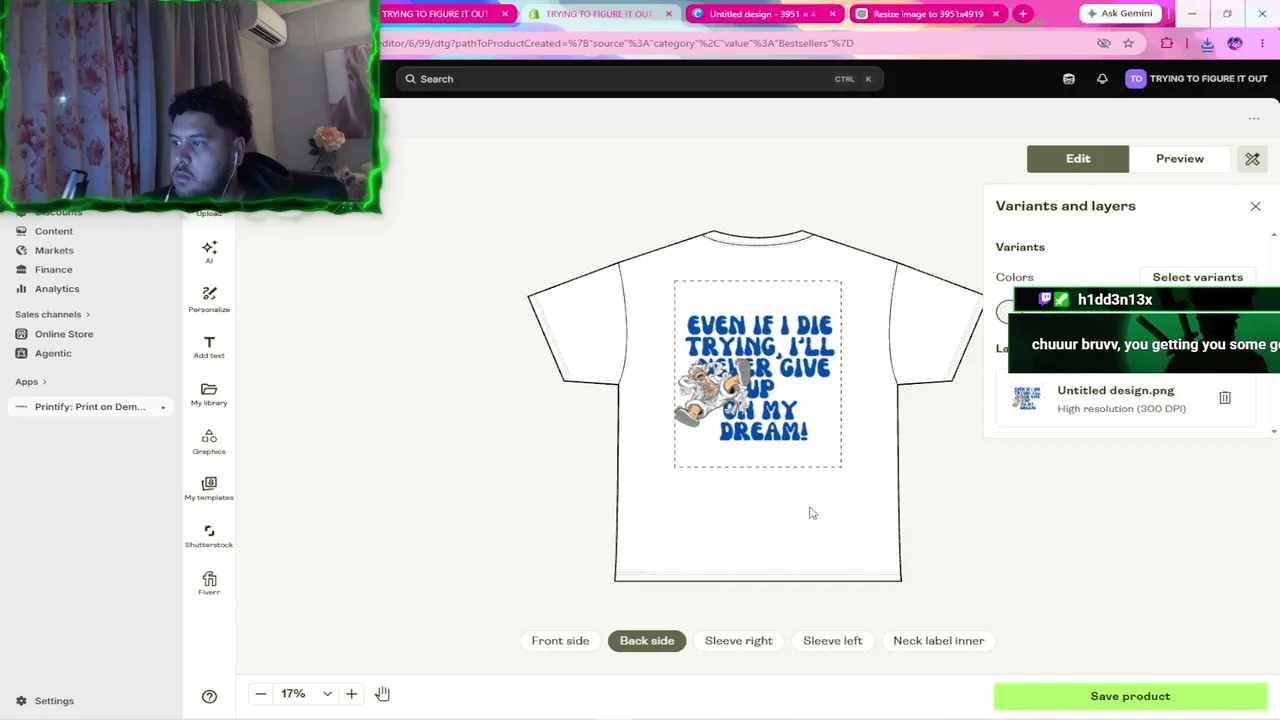1280x720 pixels.
Task: Zoom in with the plus button
Action: click(x=351, y=694)
